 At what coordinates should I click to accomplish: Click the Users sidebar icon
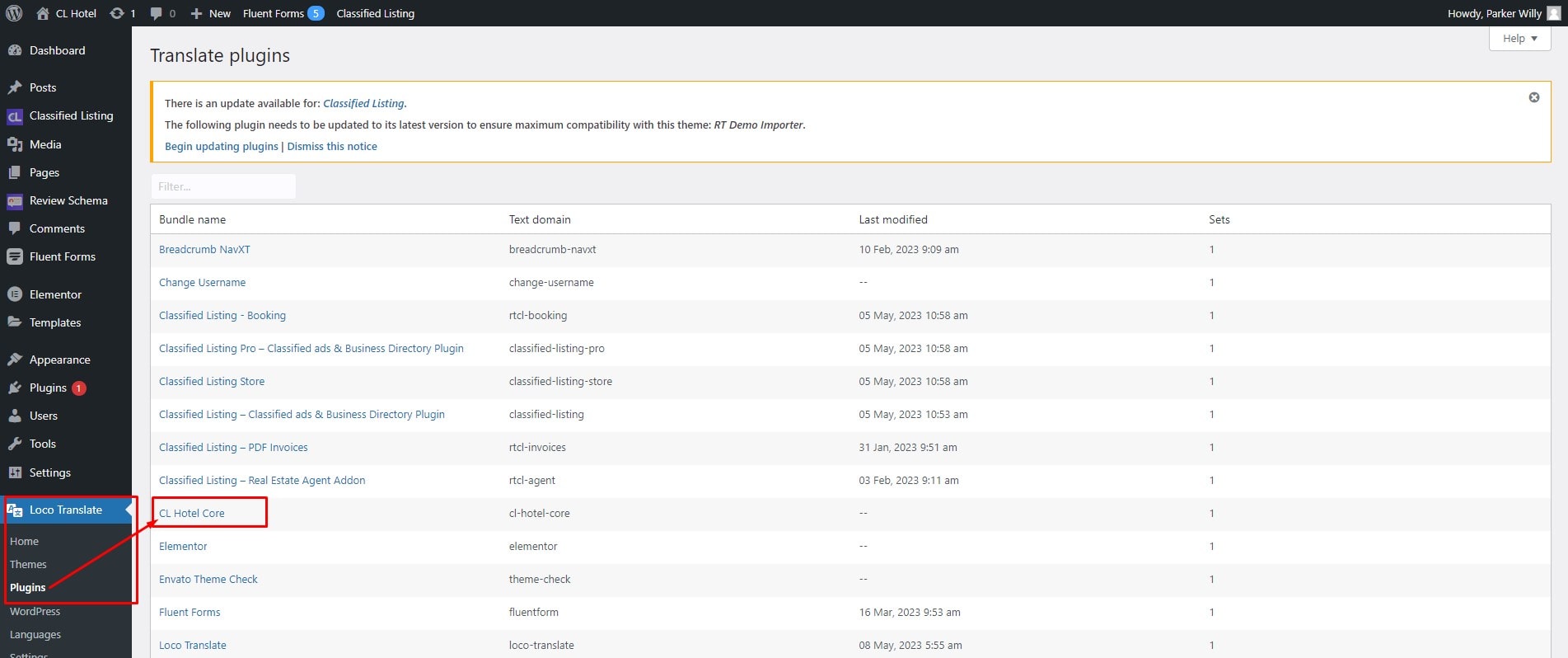point(14,416)
